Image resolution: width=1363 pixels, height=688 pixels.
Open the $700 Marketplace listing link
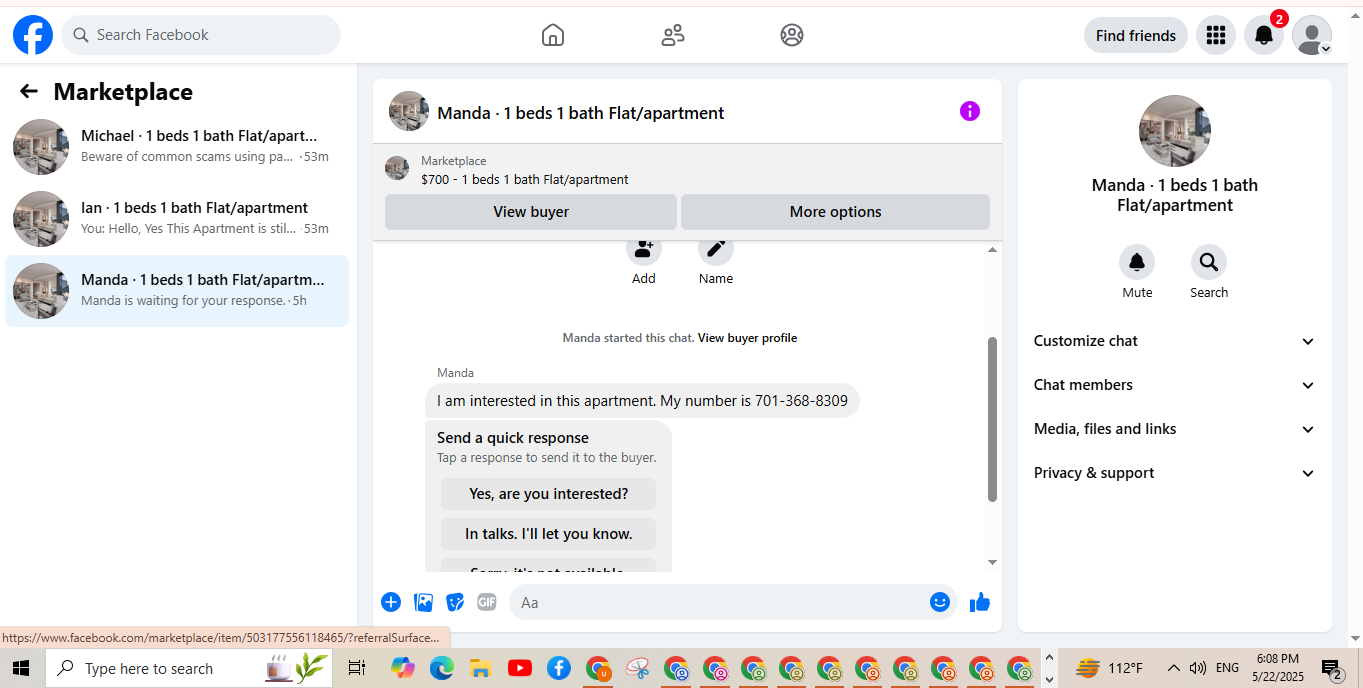525,180
